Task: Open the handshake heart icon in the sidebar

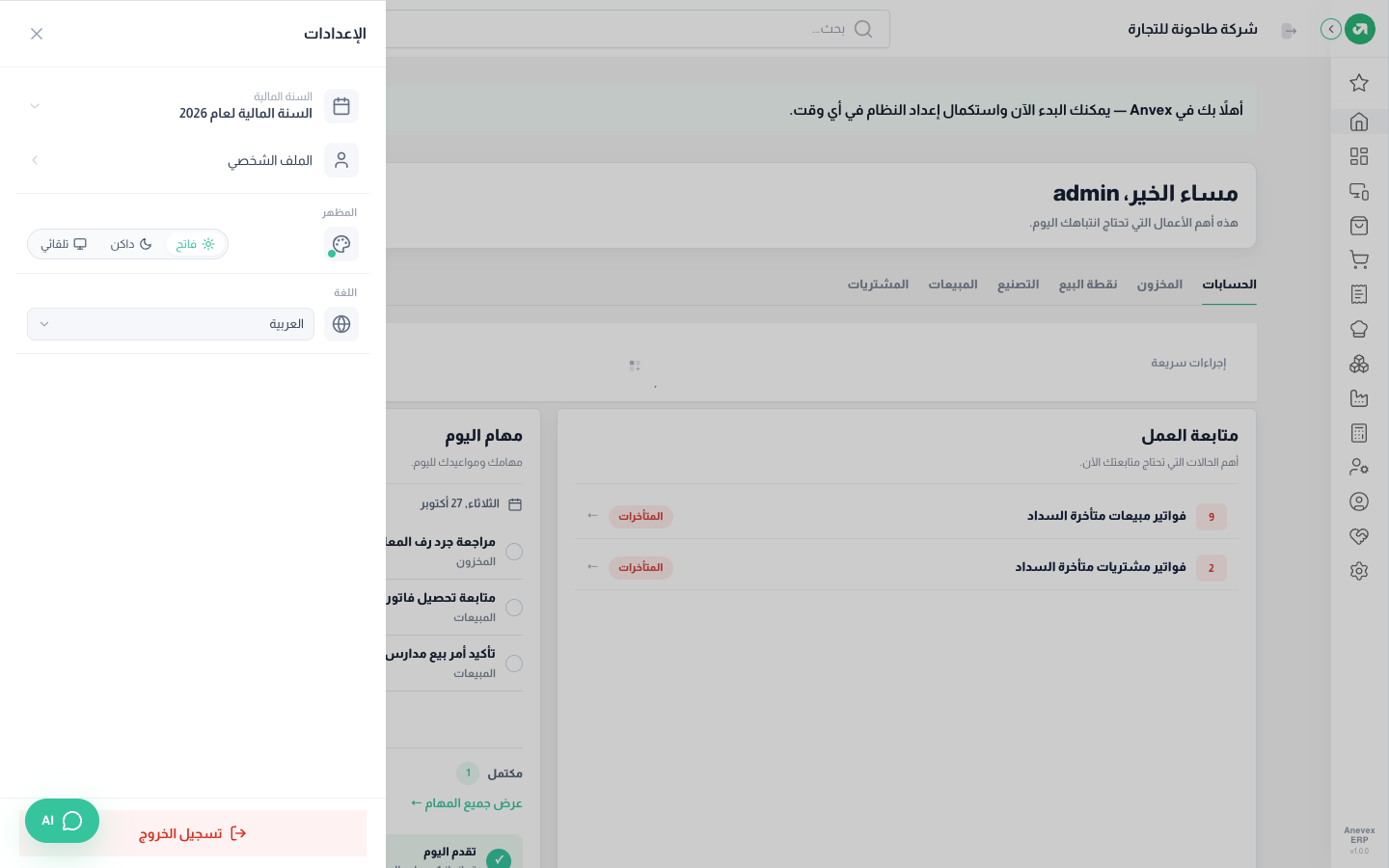Action: [x=1359, y=536]
